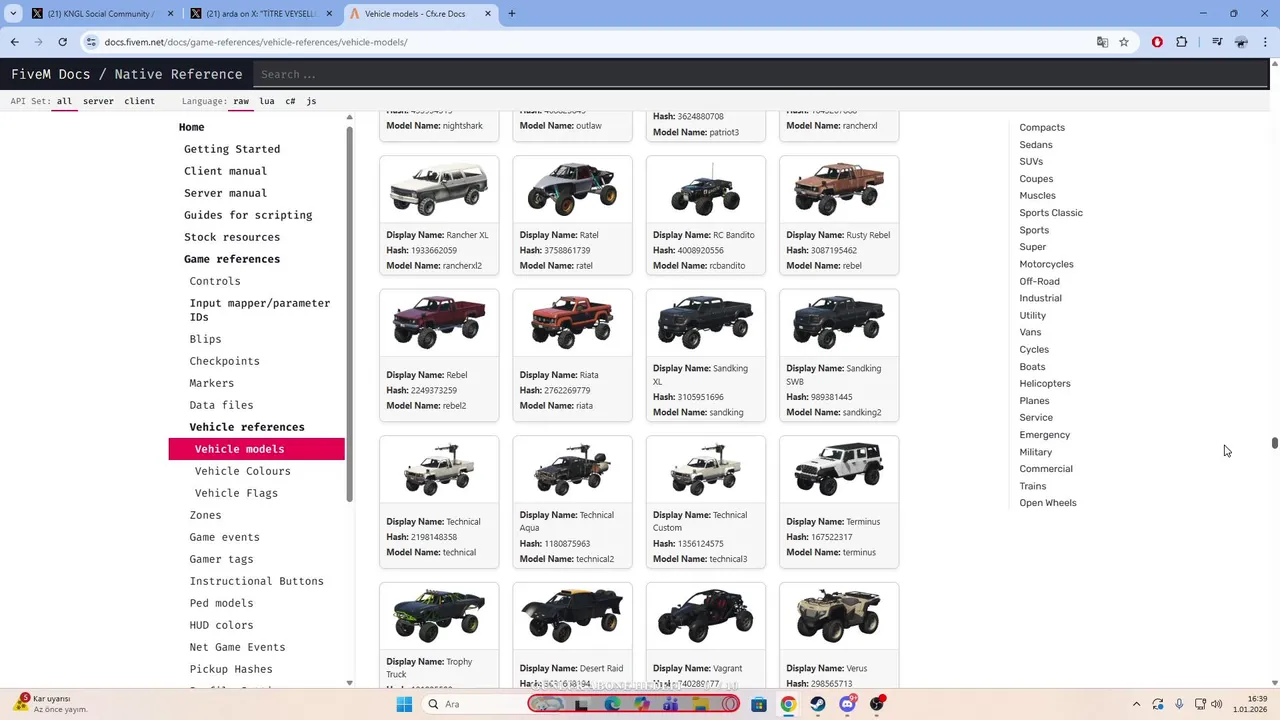The image size is (1280, 720).
Task: Switch language to c#
Action: (290, 101)
